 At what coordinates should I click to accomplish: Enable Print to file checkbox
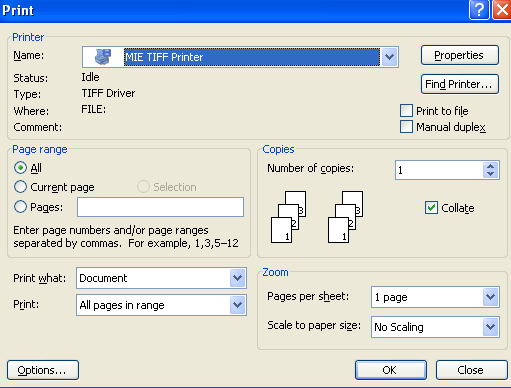tap(406, 111)
